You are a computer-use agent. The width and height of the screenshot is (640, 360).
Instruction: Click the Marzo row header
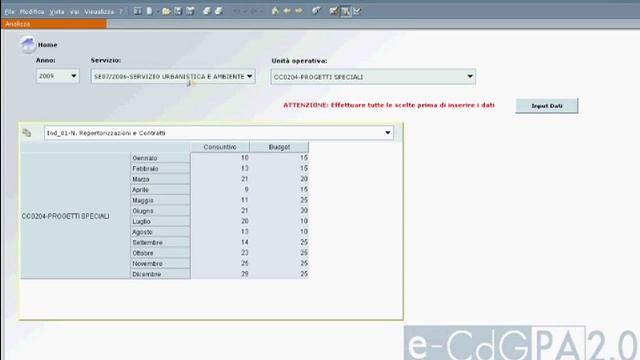[x=160, y=179]
